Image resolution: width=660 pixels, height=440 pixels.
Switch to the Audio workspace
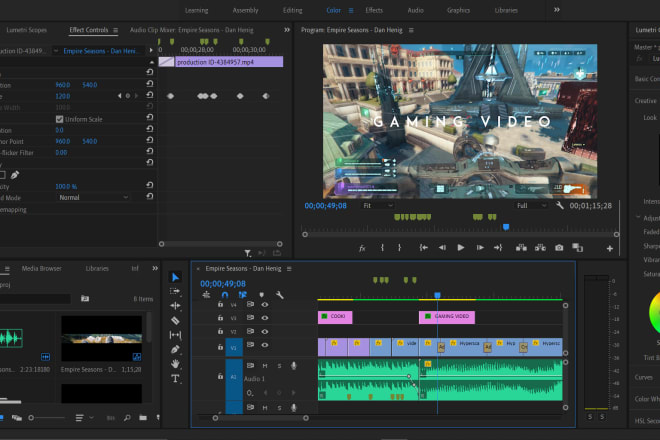pos(415,10)
